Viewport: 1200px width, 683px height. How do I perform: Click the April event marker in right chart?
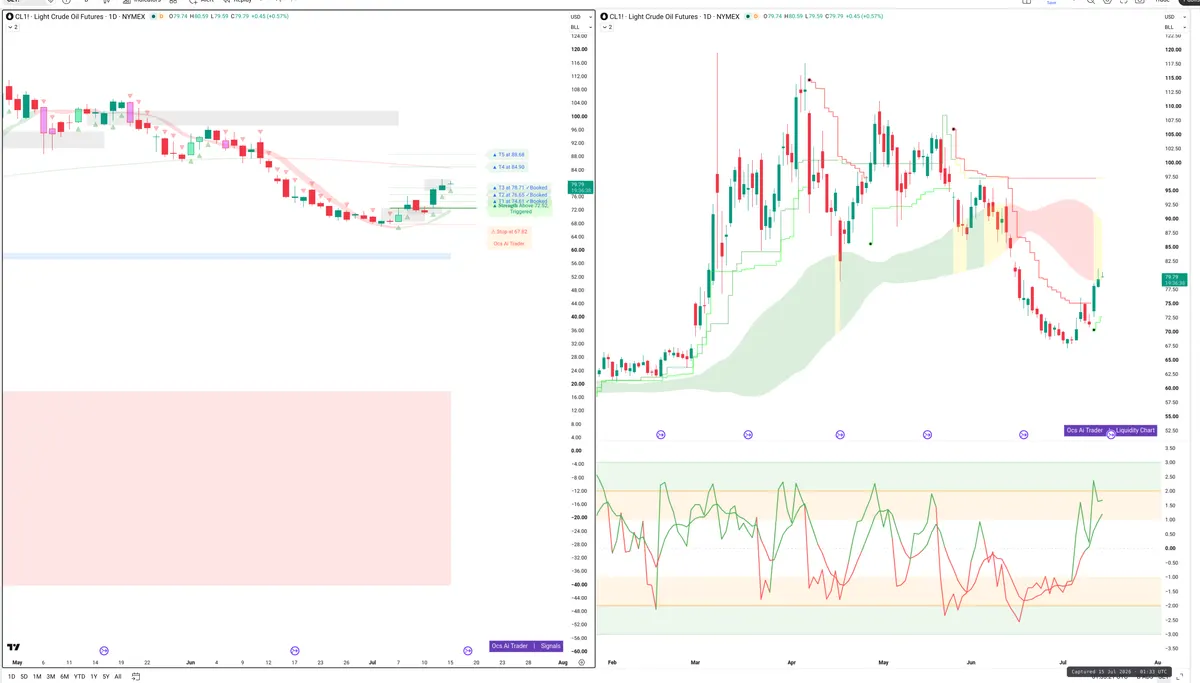(839, 434)
